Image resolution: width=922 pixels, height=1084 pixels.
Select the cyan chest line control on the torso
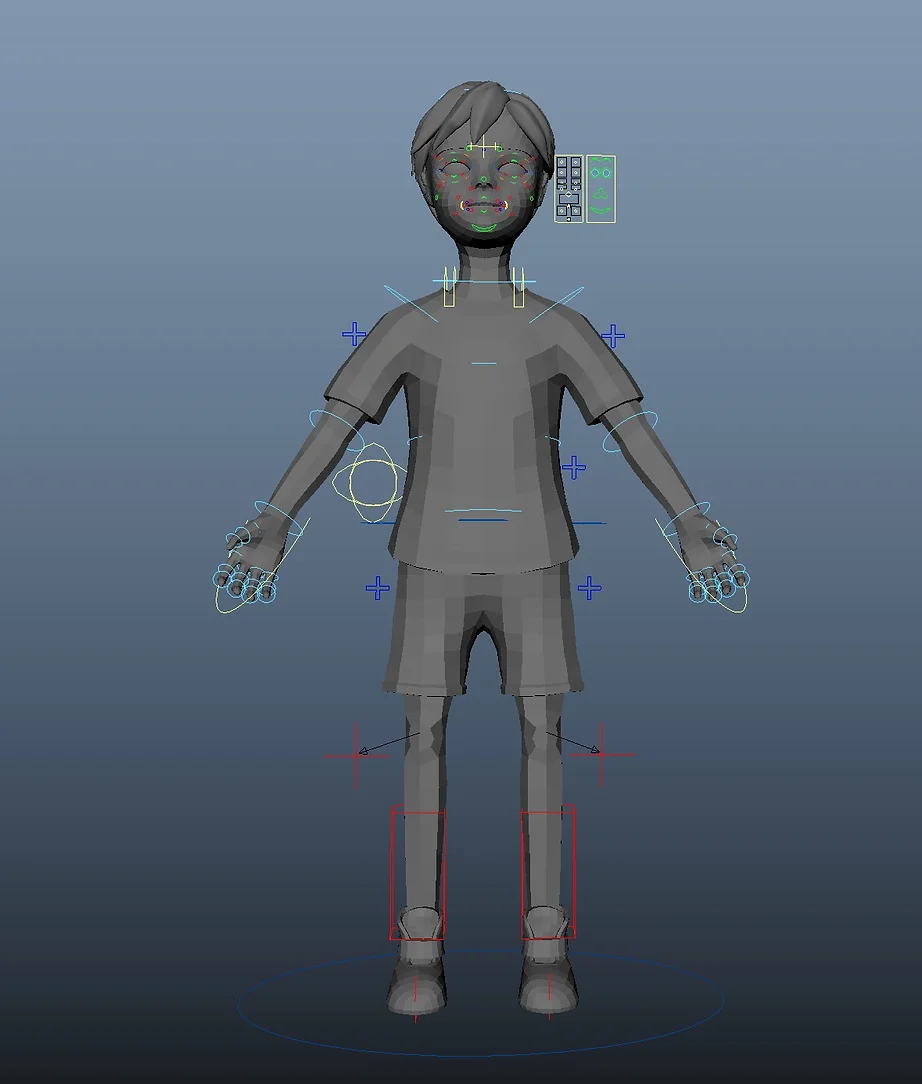[x=484, y=363]
